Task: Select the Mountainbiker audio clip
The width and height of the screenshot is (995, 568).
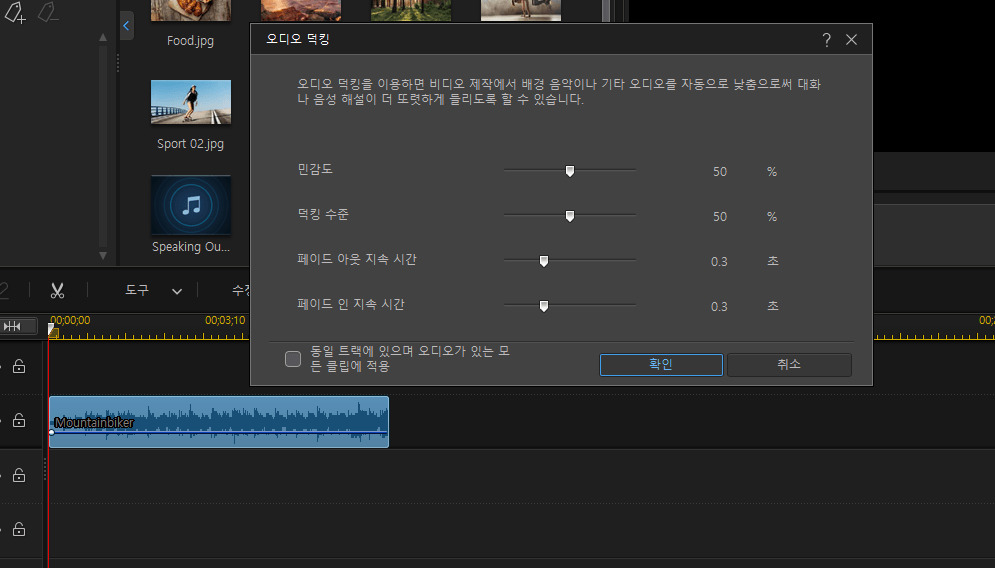Action: pyautogui.click(x=219, y=421)
